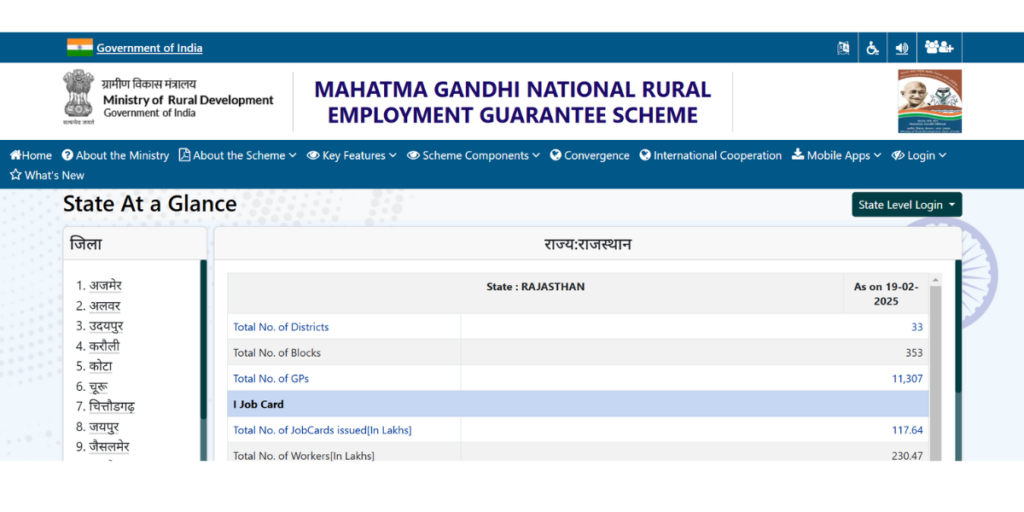Screen dimensions: 1024x512
Task: Select district चित्तौडगढ़ from list
Action: (112, 407)
